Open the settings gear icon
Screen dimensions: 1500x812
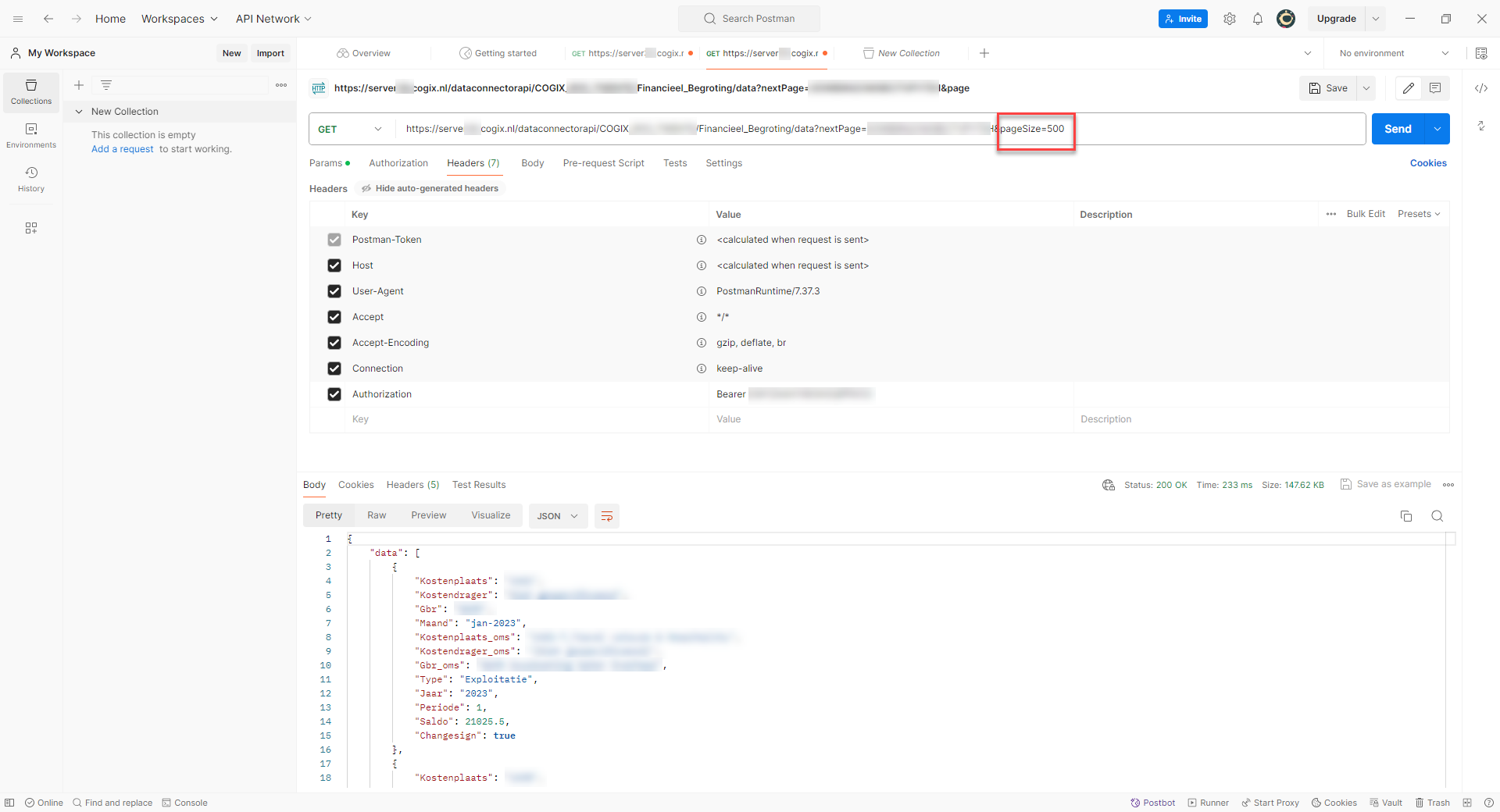click(1230, 19)
